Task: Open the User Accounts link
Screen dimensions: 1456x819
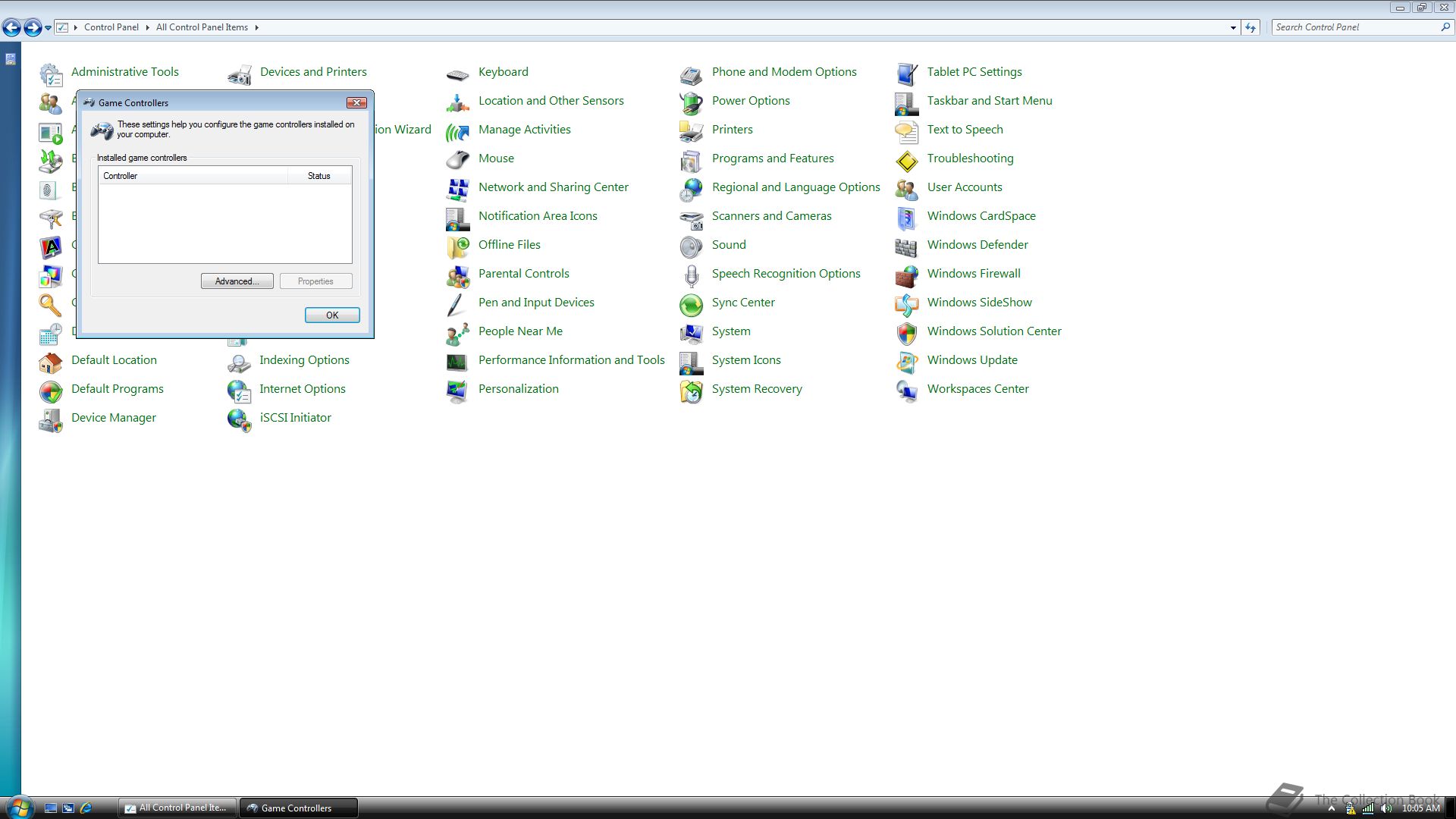Action: (964, 187)
